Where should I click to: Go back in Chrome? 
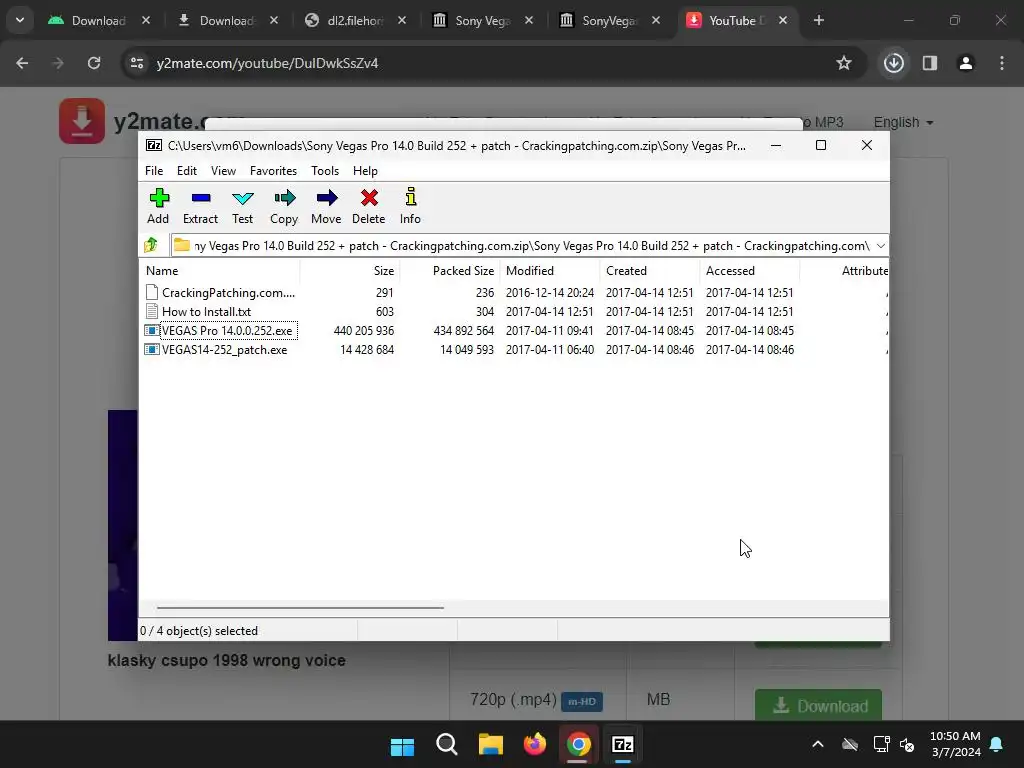pyautogui.click(x=22, y=63)
